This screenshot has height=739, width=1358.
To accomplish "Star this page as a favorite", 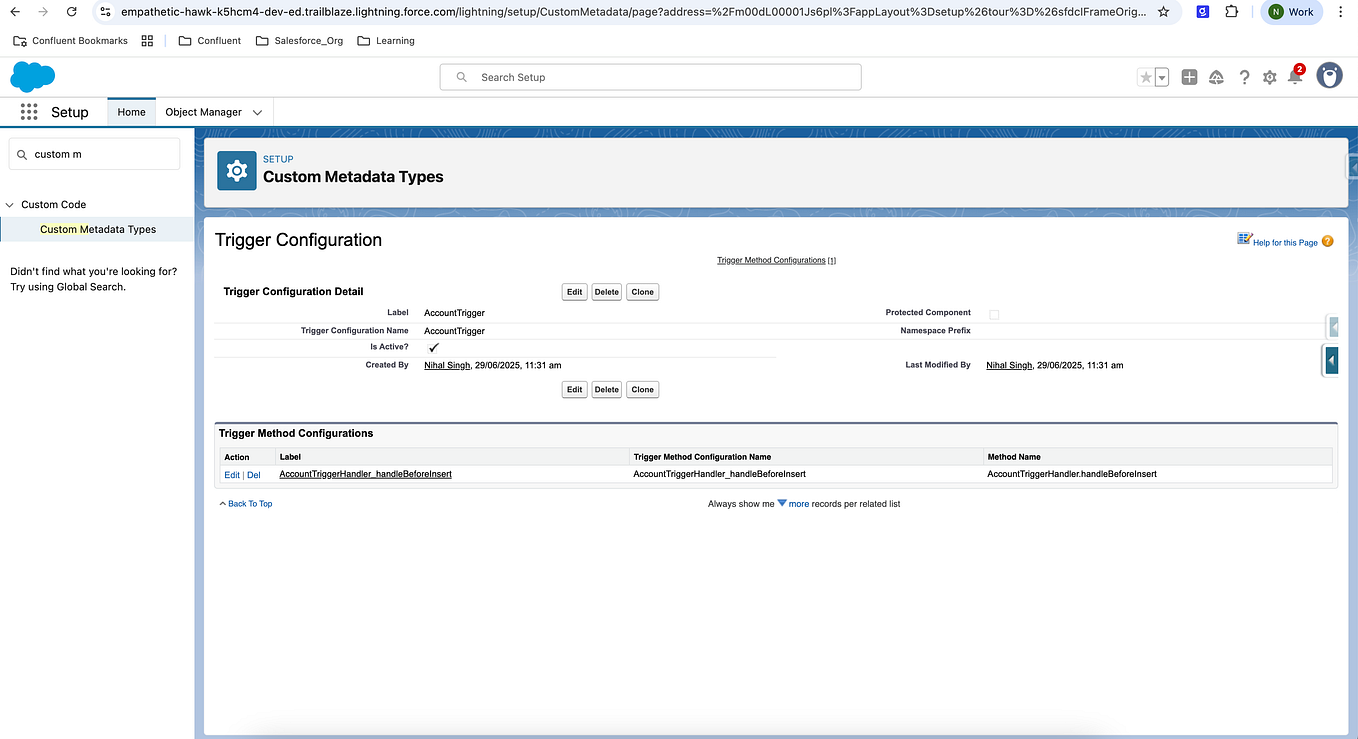I will 1147,76.
